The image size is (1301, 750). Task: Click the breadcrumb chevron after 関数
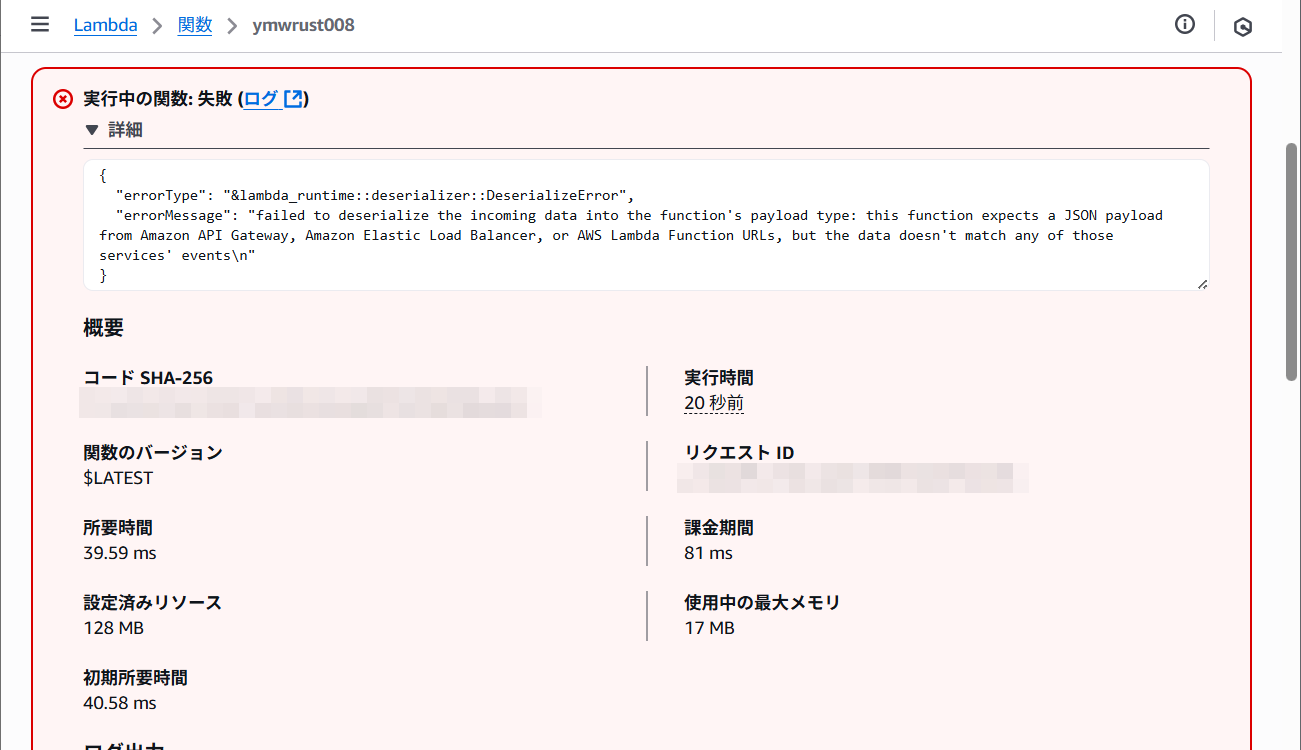(x=232, y=26)
